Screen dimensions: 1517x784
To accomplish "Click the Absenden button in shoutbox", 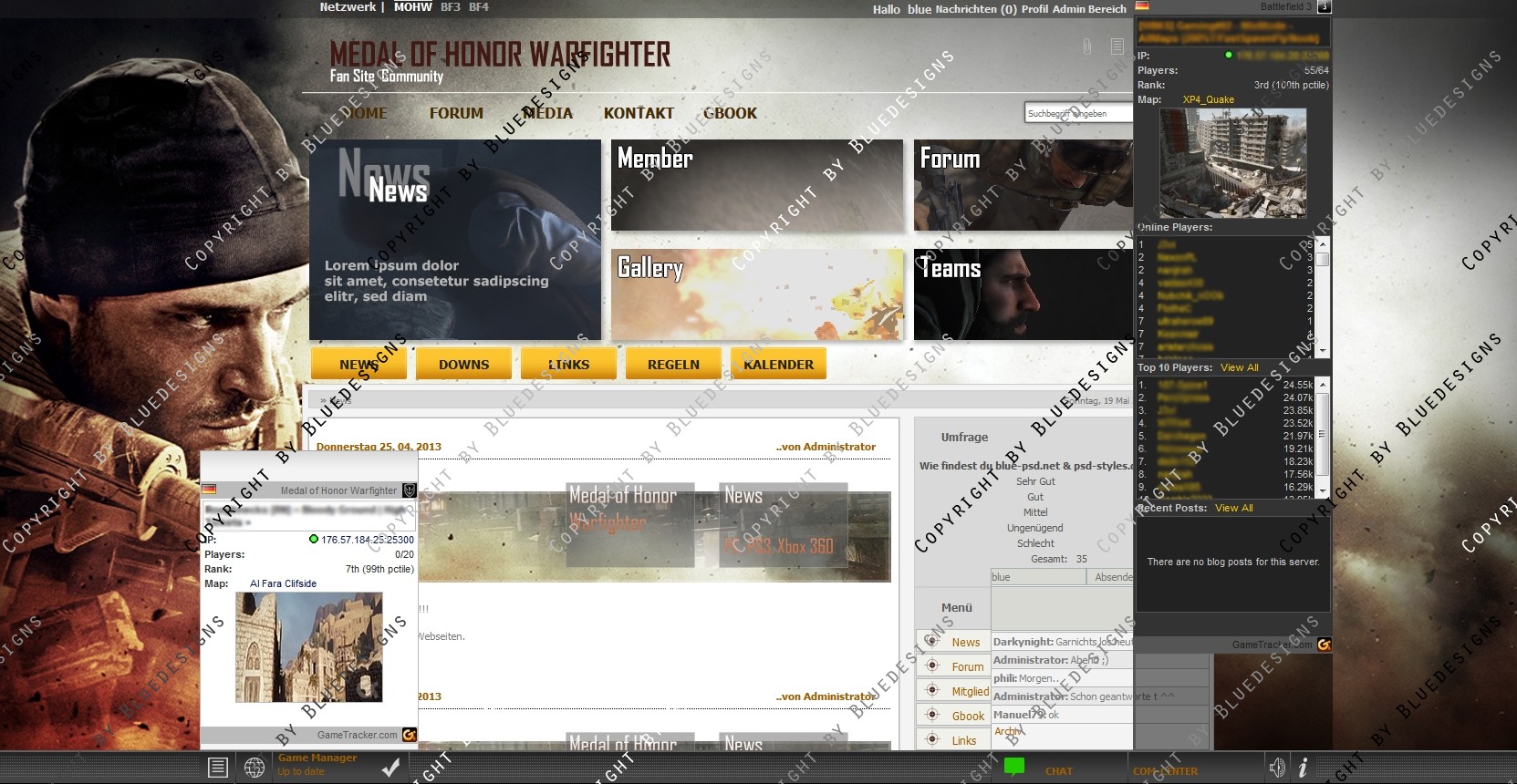I will [1110, 577].
